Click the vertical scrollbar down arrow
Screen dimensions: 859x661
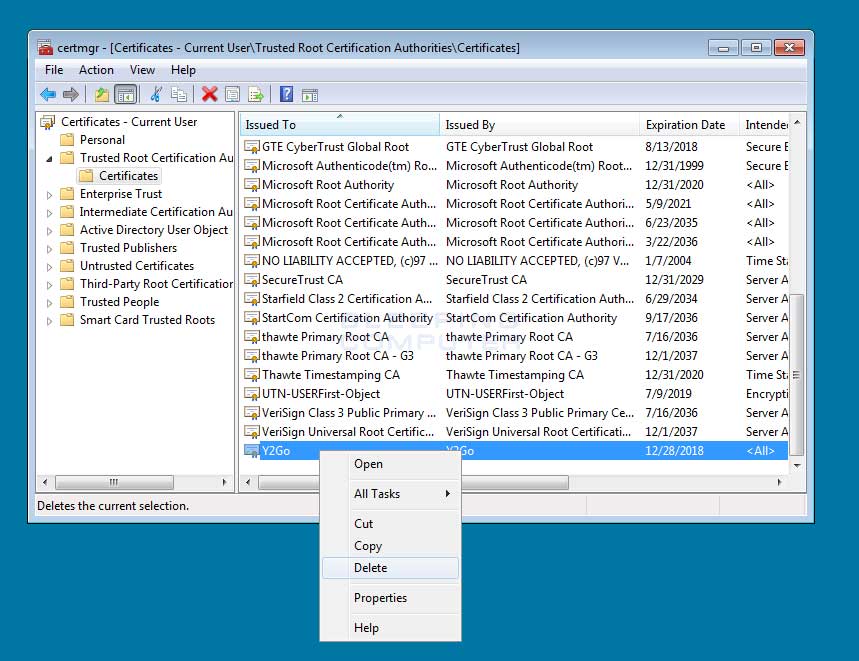point(797,465)
